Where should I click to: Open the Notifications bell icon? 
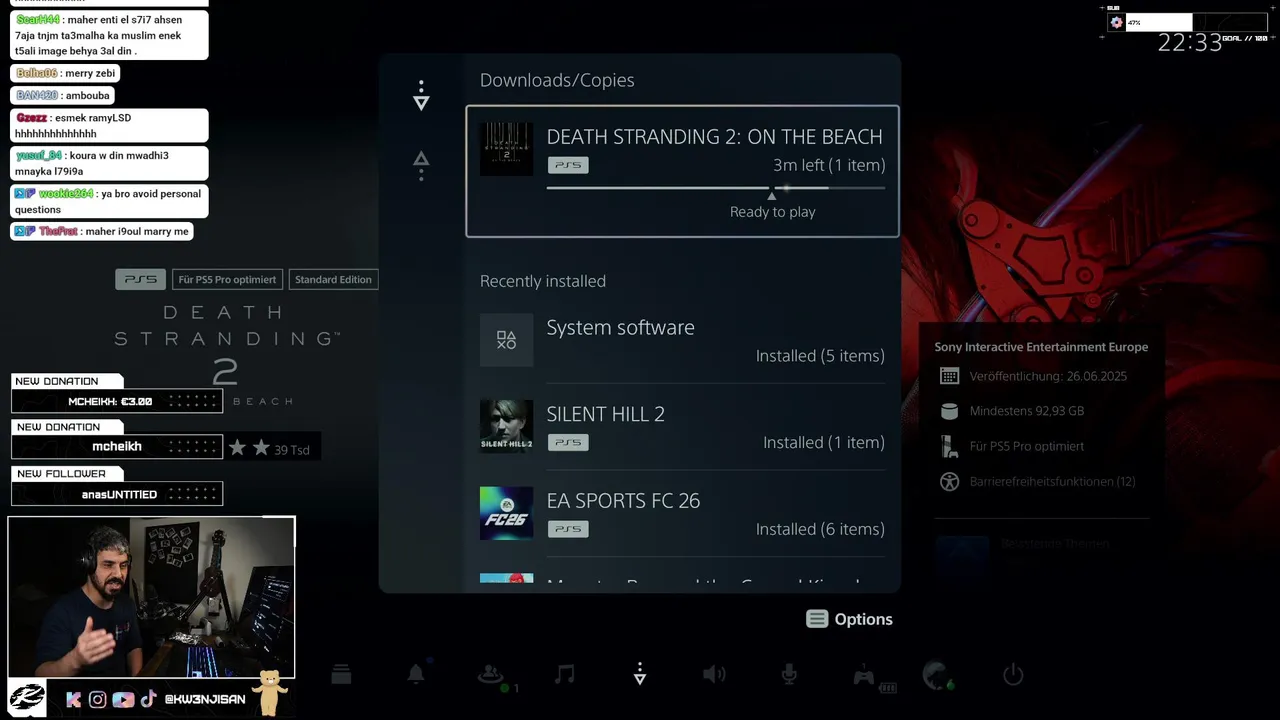tap(416, 675)
